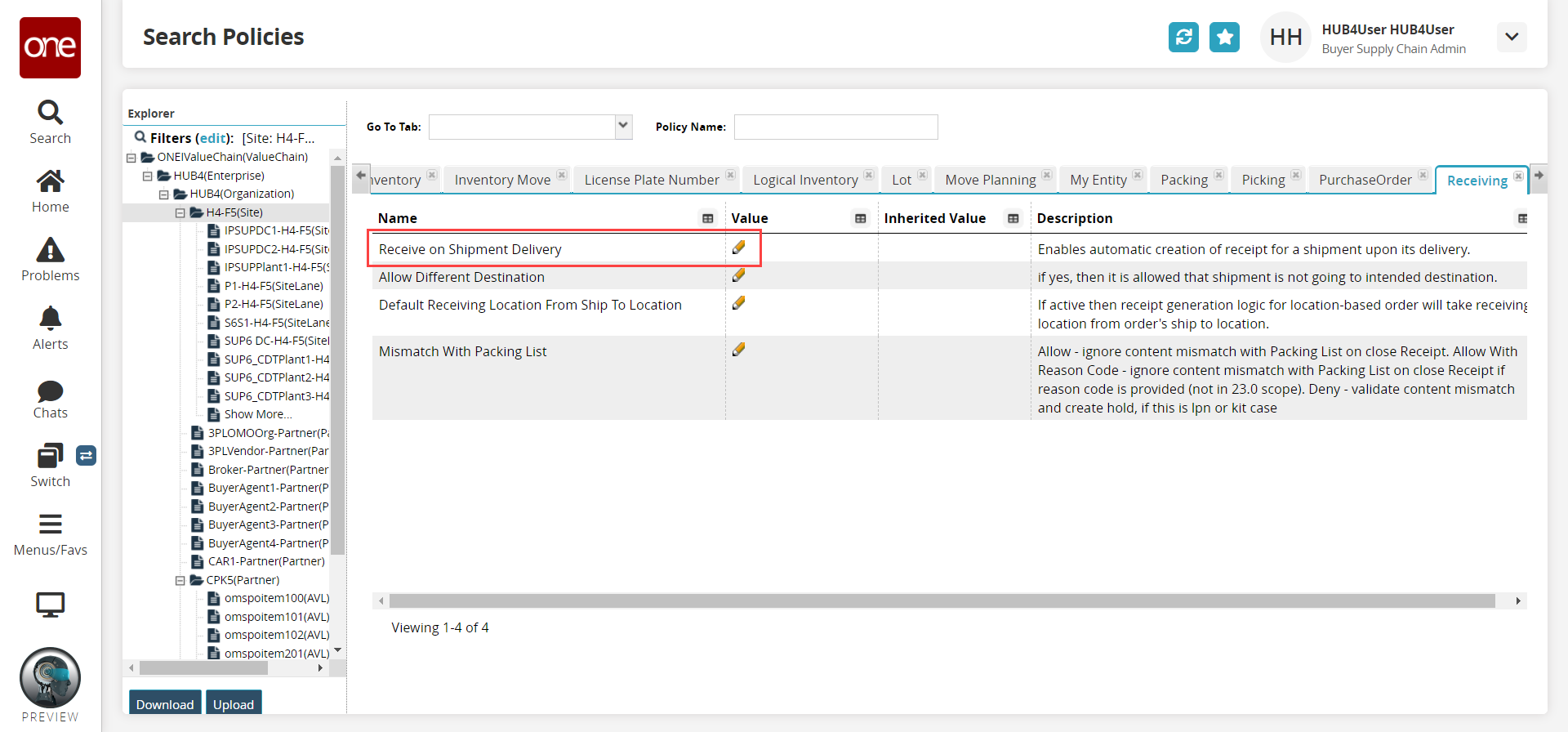
Task: Click the favorites star icon
Action: pyautogui.click(x=1224, y=37)
